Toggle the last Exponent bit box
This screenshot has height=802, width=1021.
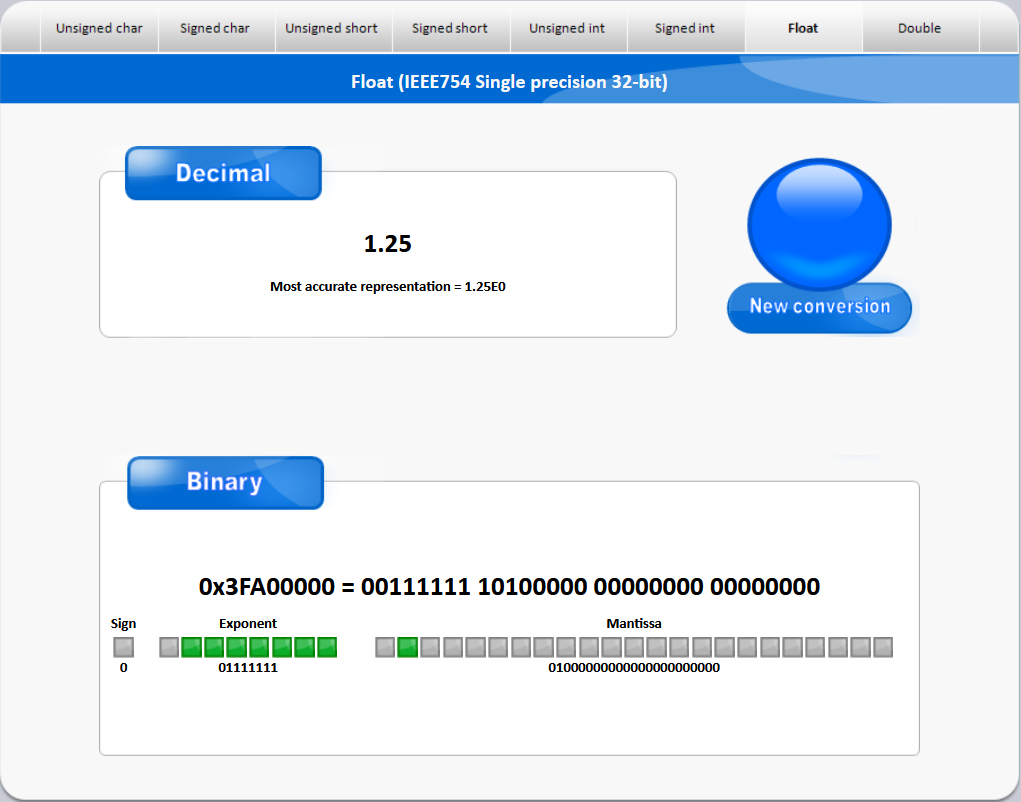pos(327,647)
